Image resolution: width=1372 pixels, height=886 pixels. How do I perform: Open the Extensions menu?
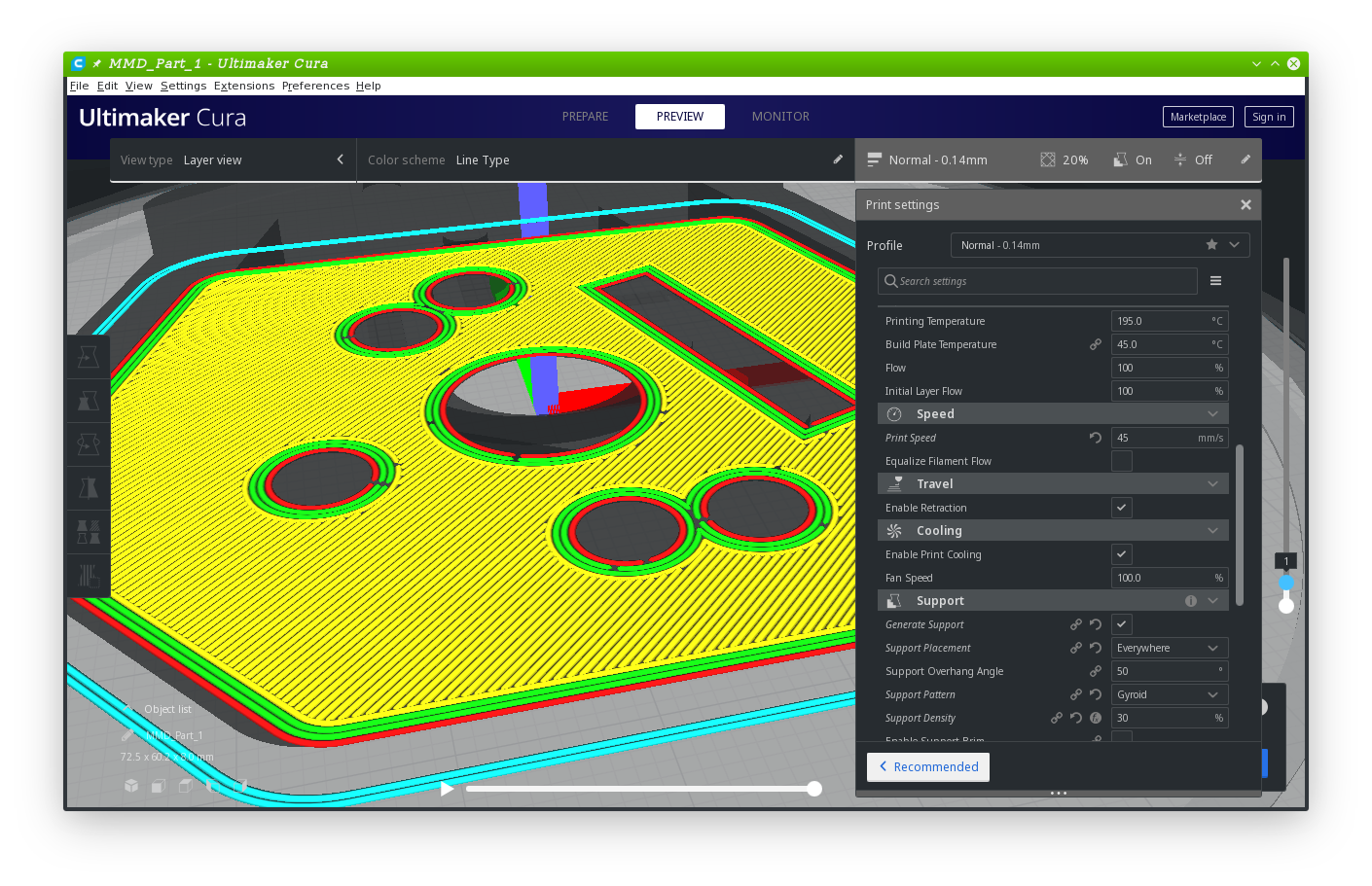[244, 86]
